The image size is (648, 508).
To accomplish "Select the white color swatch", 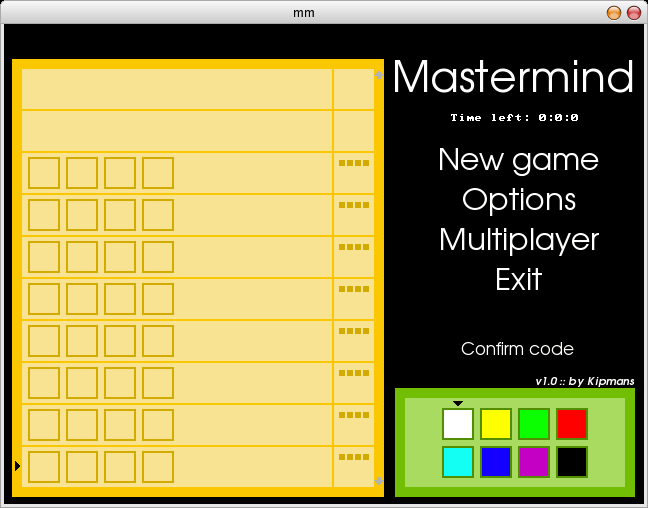I will pos(458,424).
